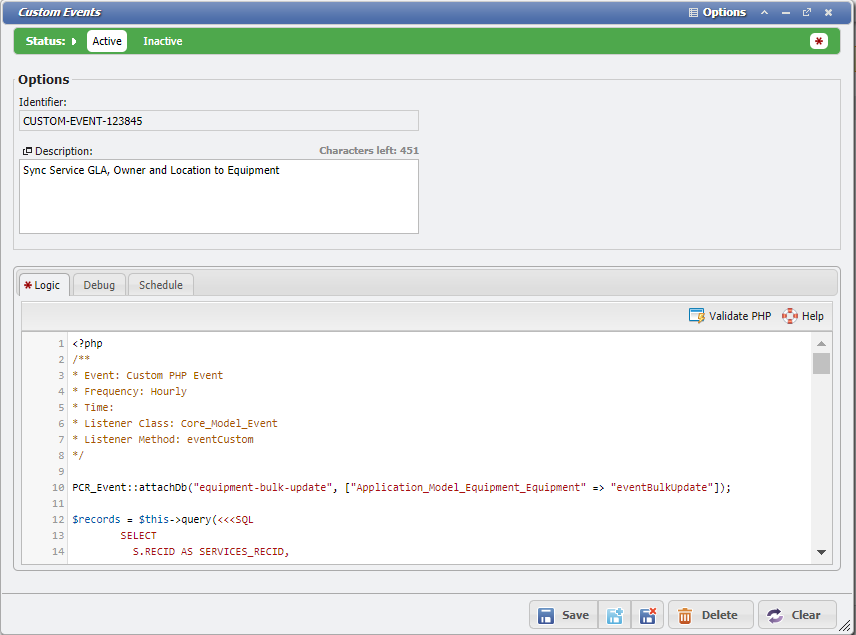Click the red asterisk icon on the Status bar
This screenshot has height=635, width=856.
tap(819, 41)
